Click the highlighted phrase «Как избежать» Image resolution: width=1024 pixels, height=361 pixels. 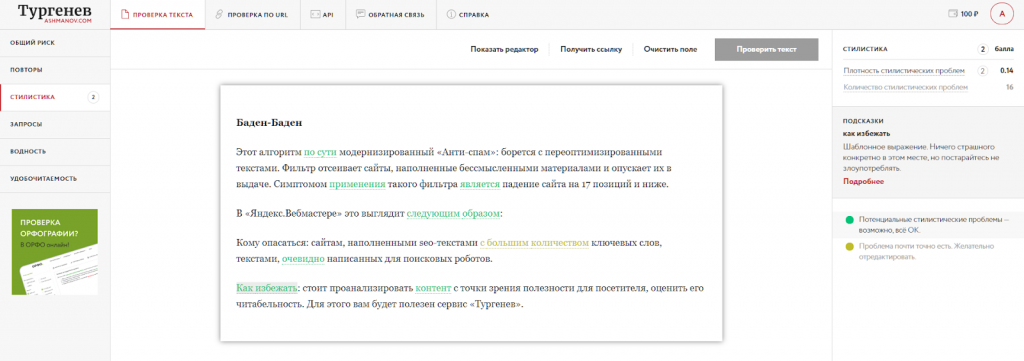click(x=267, y=288)
